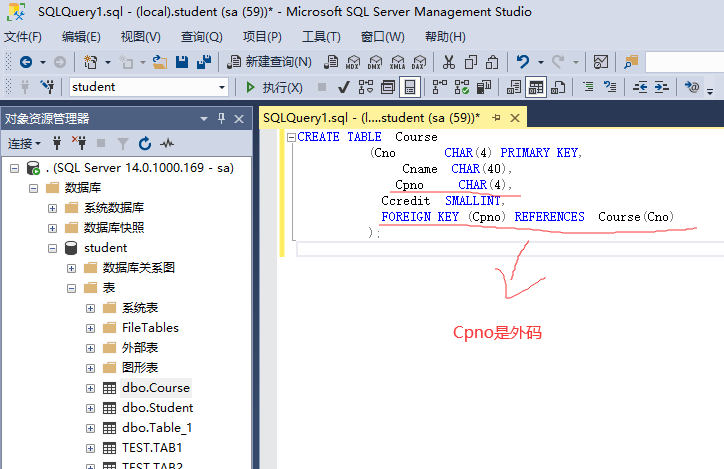Click the navigate backward arrow icon
Screen dimensions: 724x469
26,62
